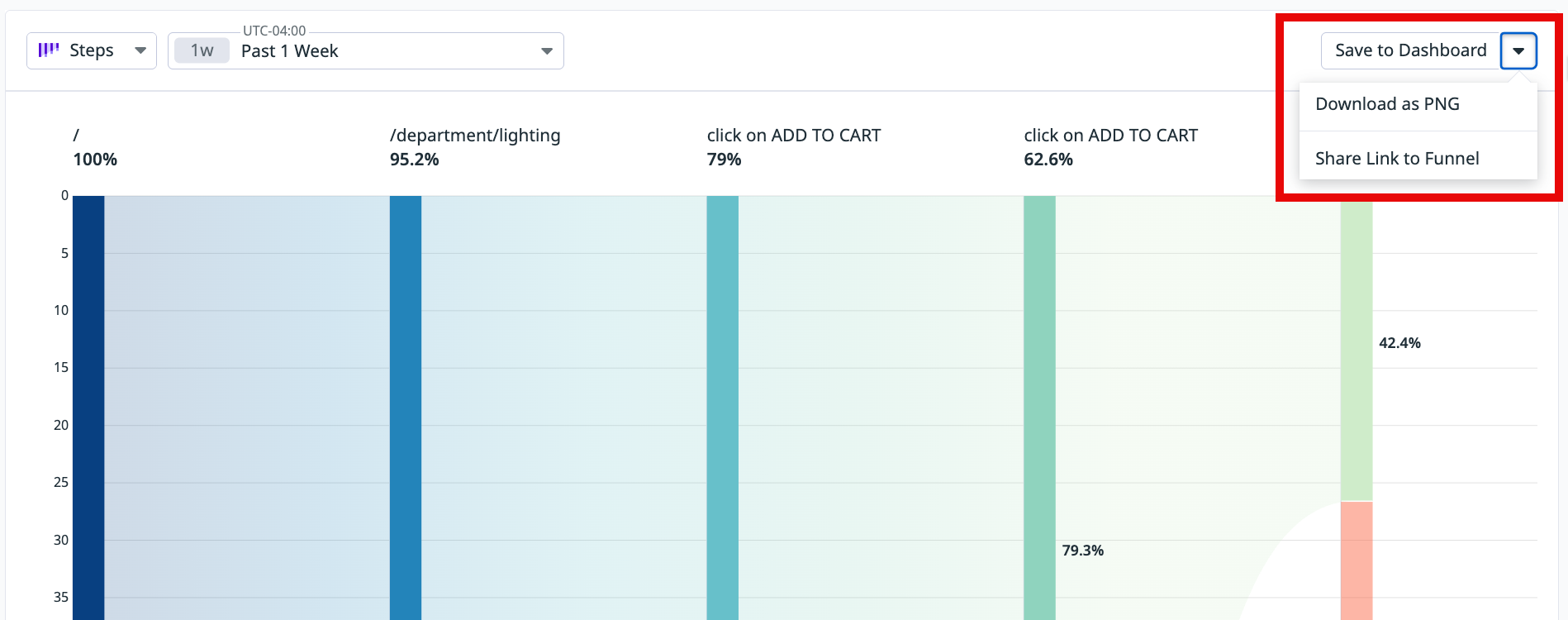This screenshot has width=1568, height=620.
Task: Click the purple Steps bars icon
Action: click(49, 50)
